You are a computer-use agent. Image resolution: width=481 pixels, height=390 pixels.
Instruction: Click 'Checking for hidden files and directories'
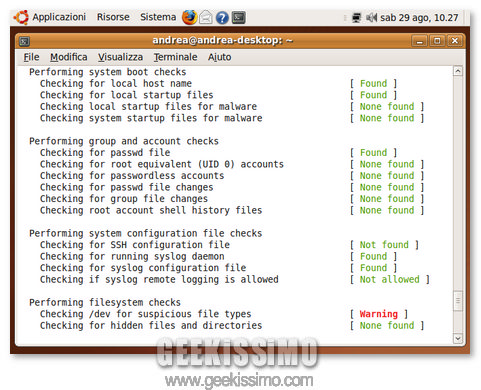[151, 326]
